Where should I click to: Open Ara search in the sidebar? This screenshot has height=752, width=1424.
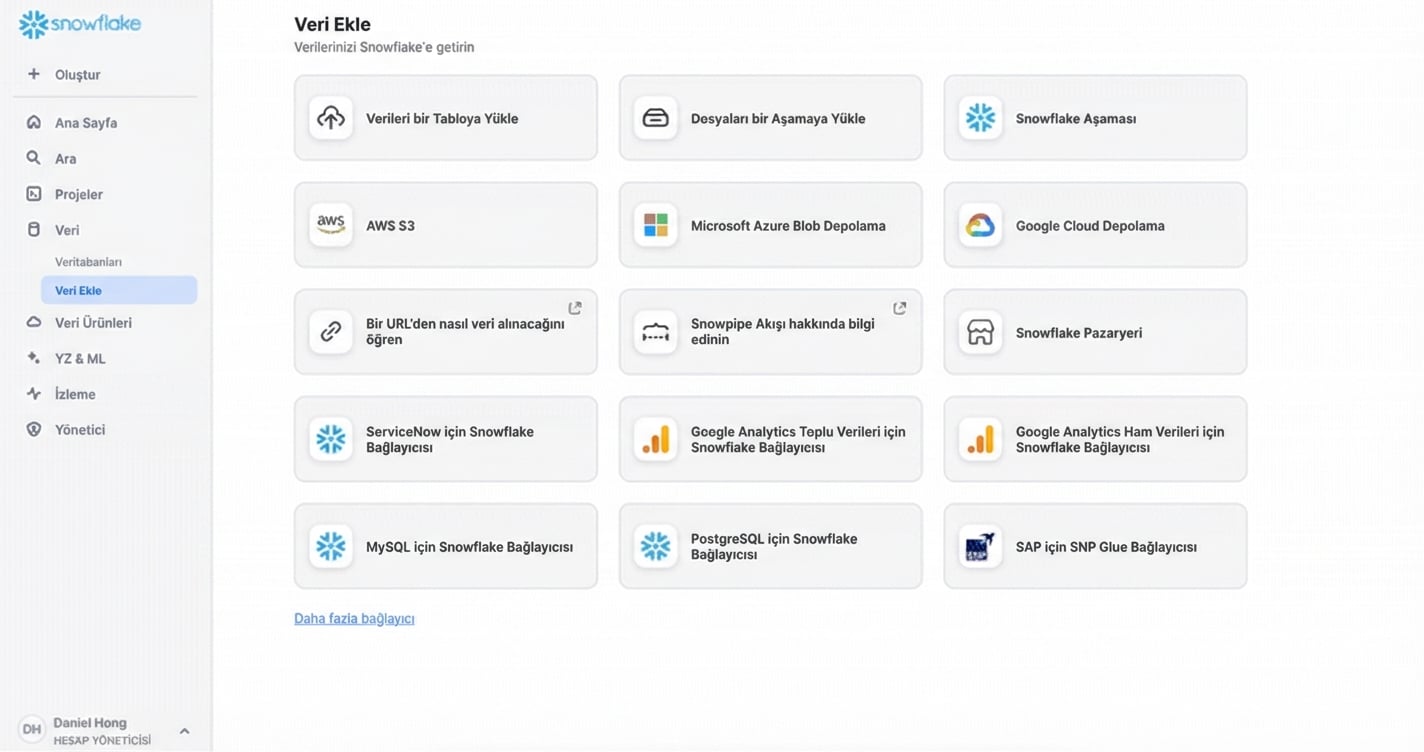click(65, 159)
